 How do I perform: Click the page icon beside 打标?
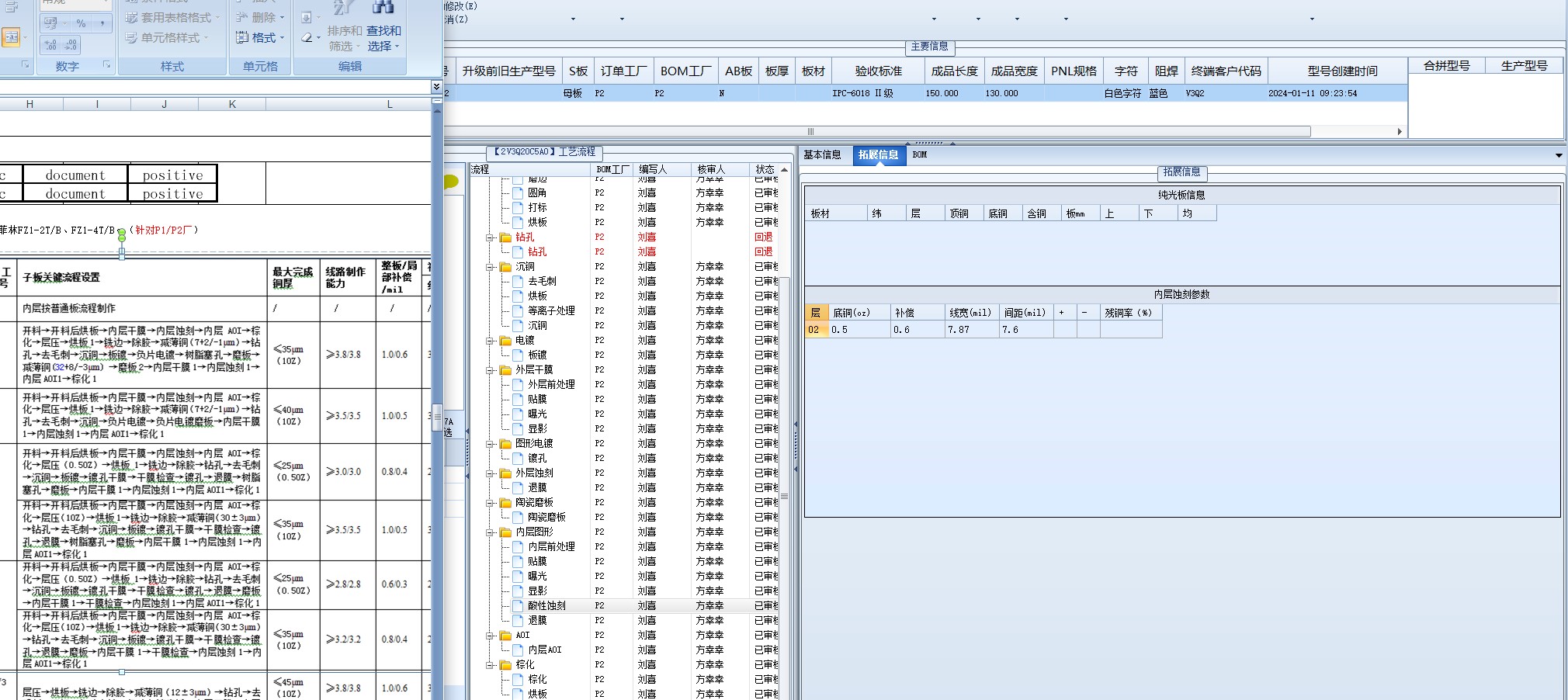[518, 208]
